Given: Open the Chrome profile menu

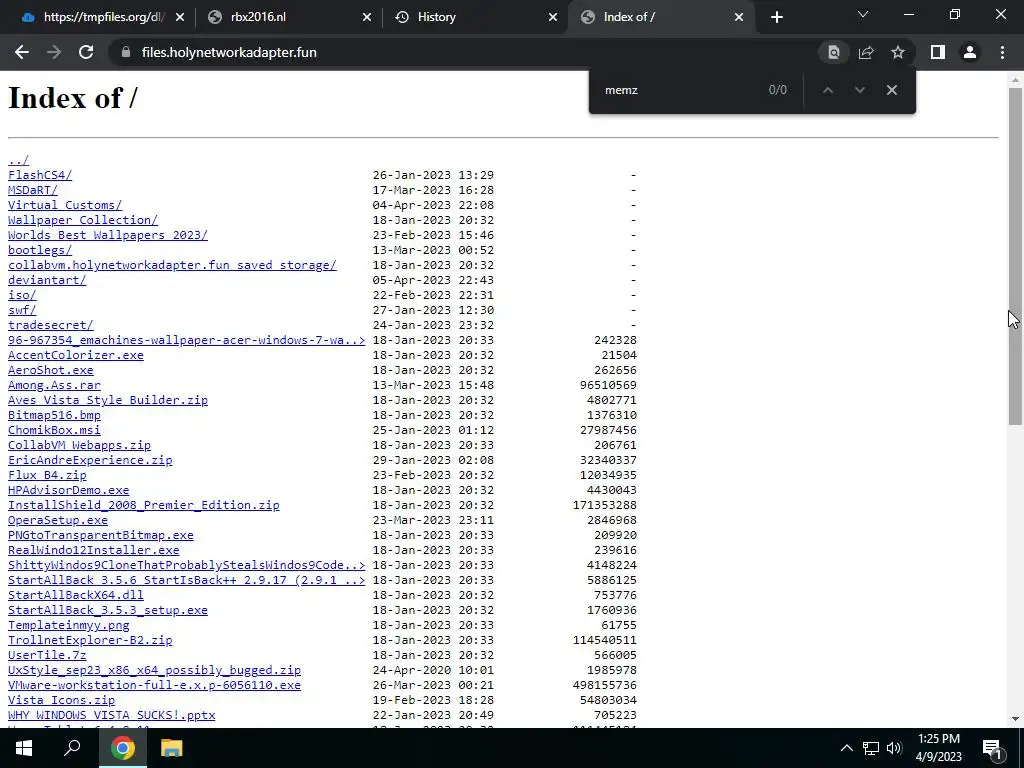Looking at the screenshot, I should (x=970, y=52).
